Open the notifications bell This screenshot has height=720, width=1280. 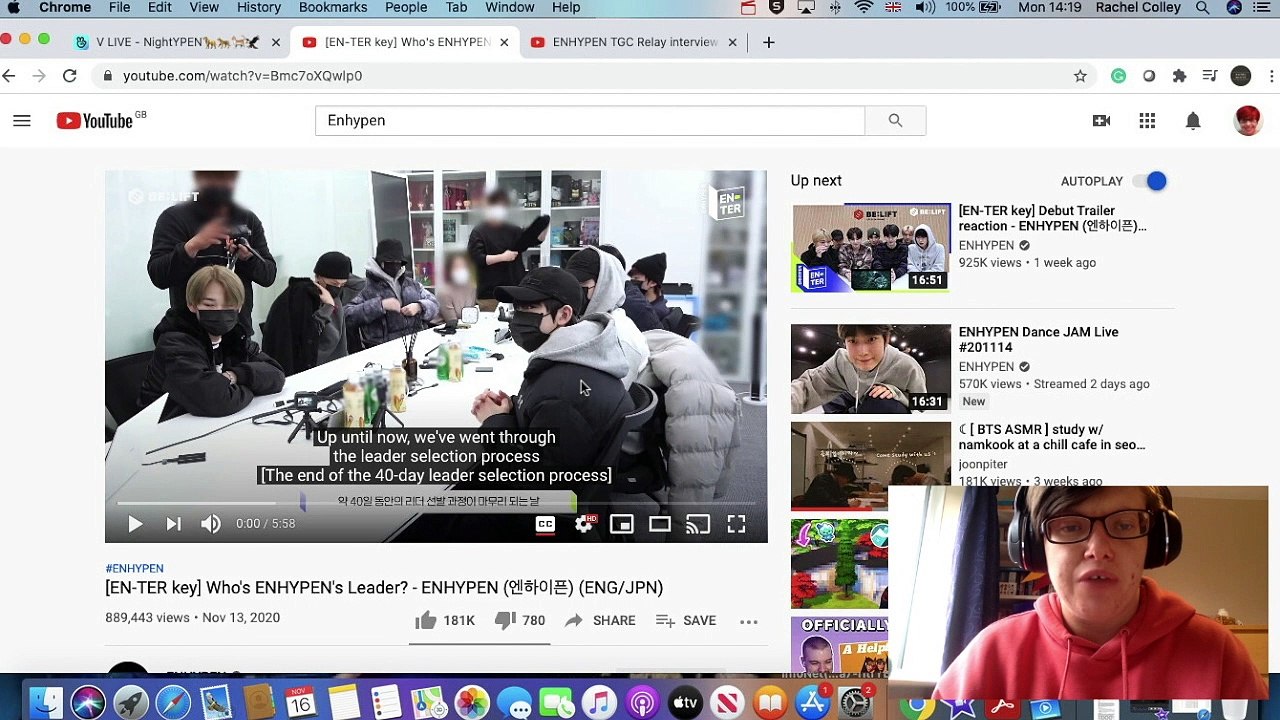coord(1193,121)
